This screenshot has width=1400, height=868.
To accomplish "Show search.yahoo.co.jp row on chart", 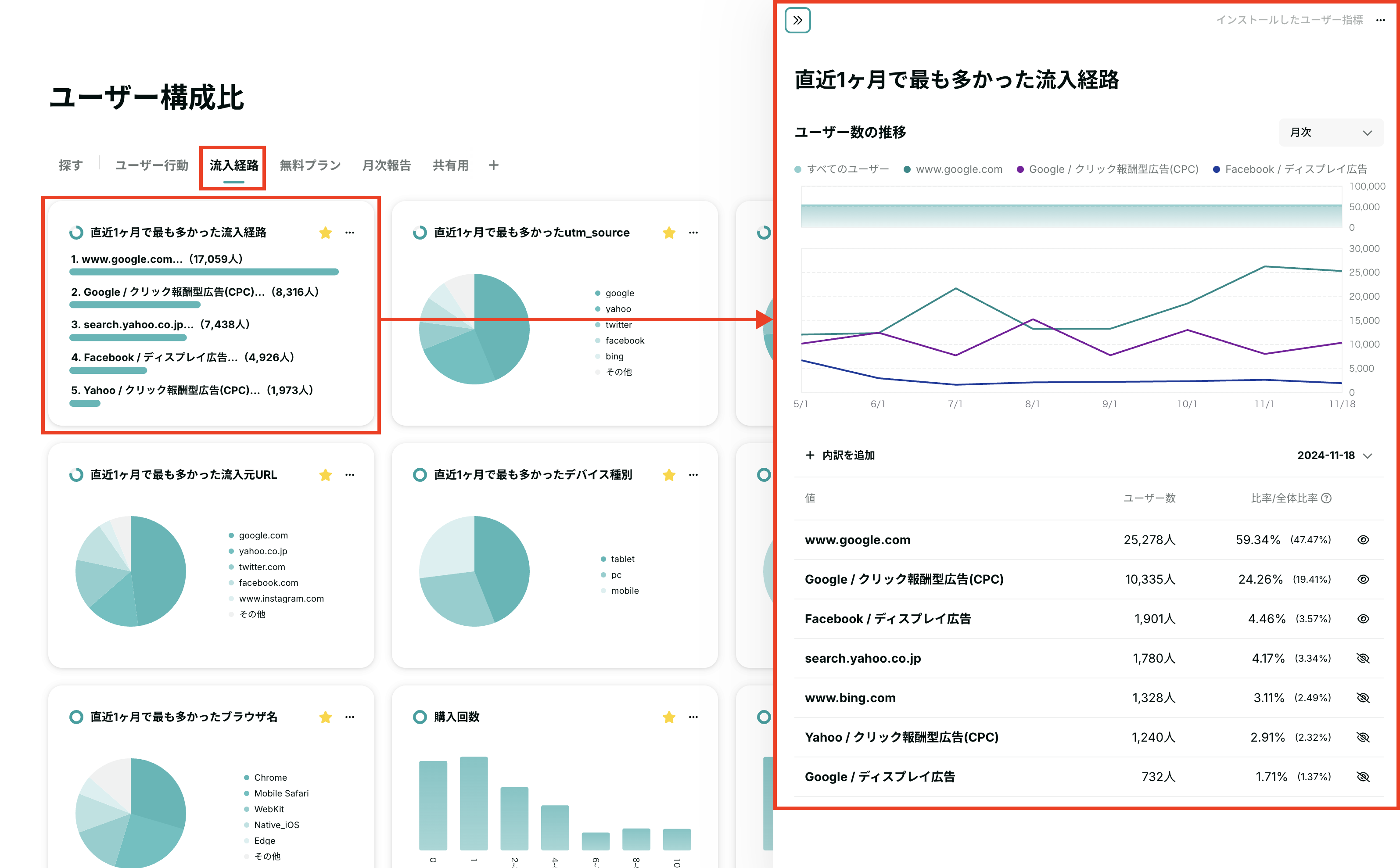I will pyautogui.click(x=1363, y=659).
